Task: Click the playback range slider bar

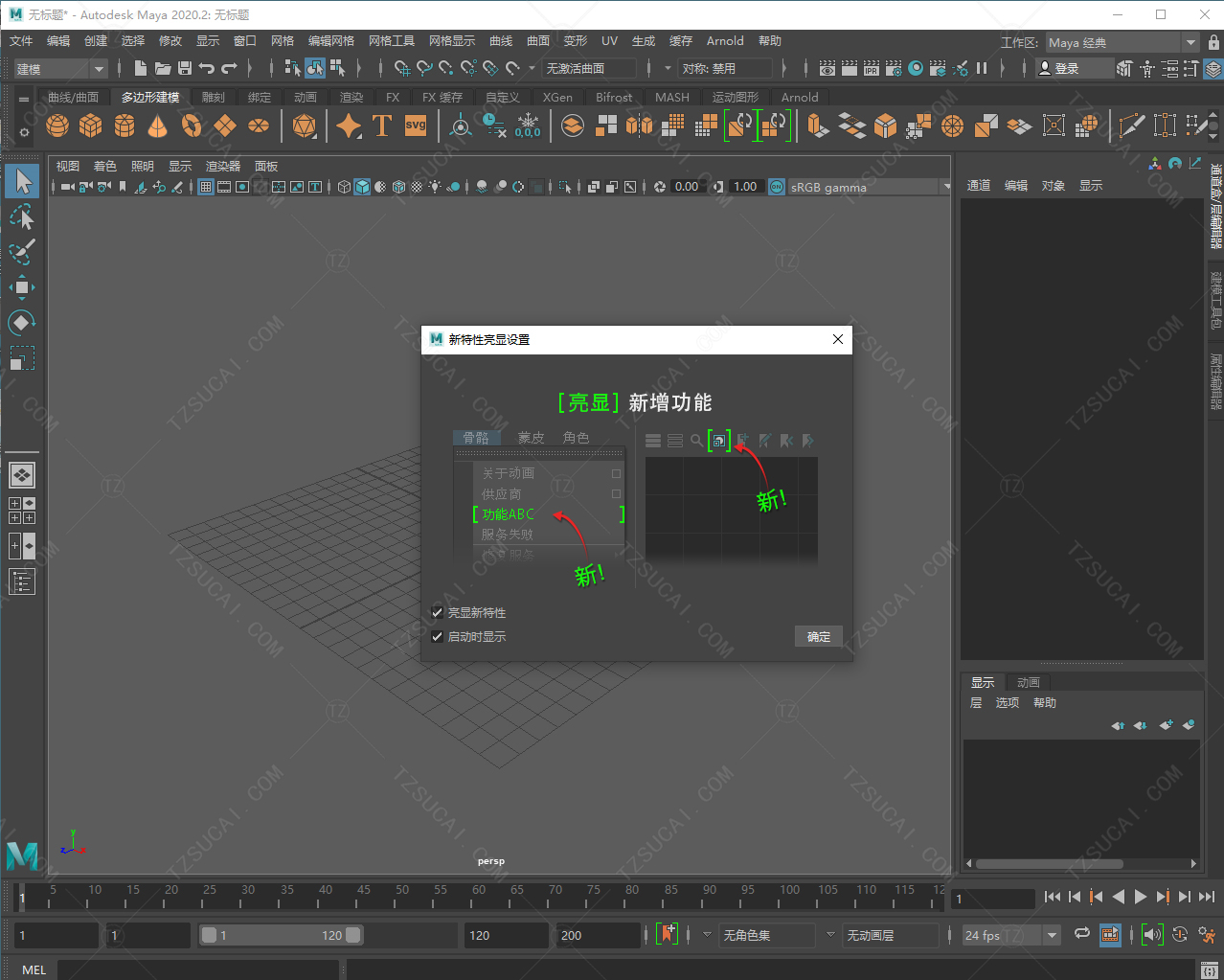Action: coord(281,935)
